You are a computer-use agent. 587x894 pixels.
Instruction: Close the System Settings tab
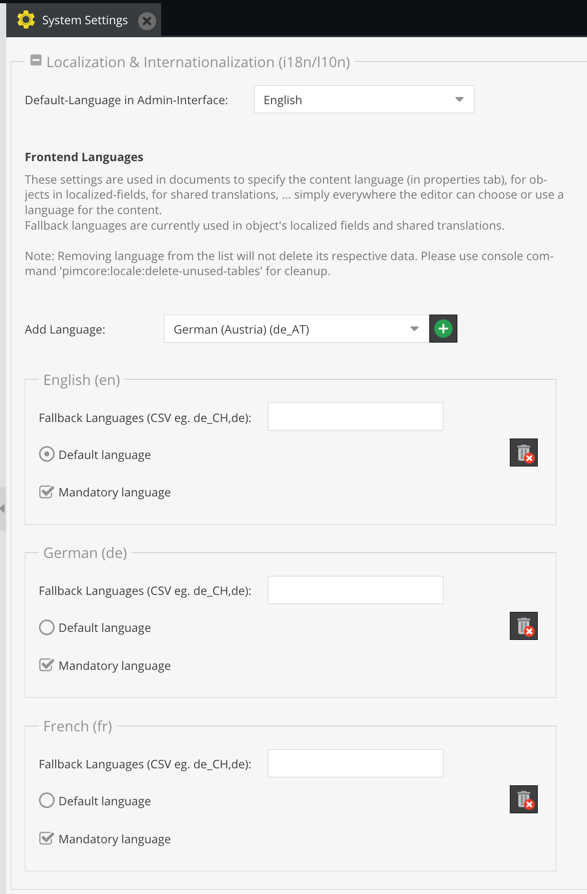coord(146,21)
